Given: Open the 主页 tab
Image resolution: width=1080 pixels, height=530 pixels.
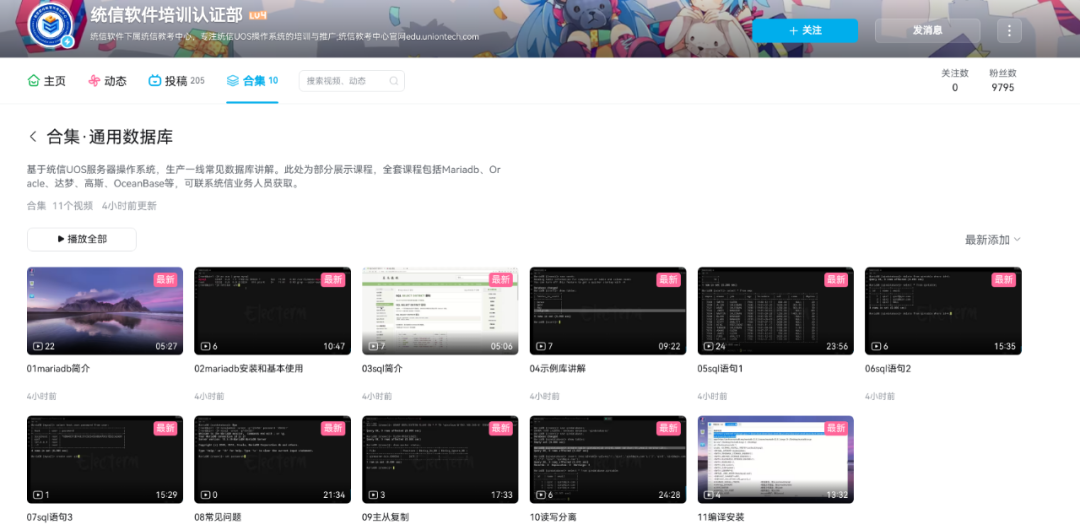Looking at the screenshot, I should click(46, 81).
